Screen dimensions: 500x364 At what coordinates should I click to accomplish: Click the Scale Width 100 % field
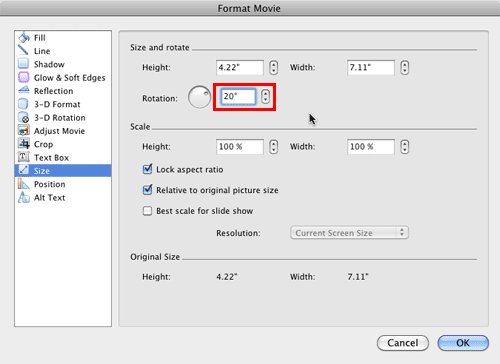pos(371,147)
